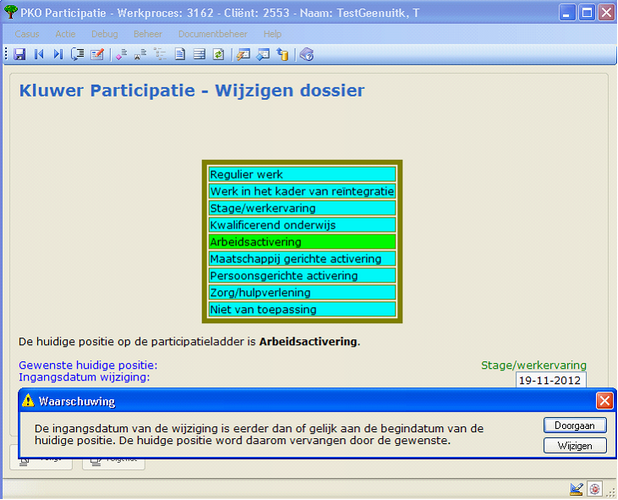618x500 pixels.
Task: Select Niet van toepassing step
Action: tap(302, 309)
